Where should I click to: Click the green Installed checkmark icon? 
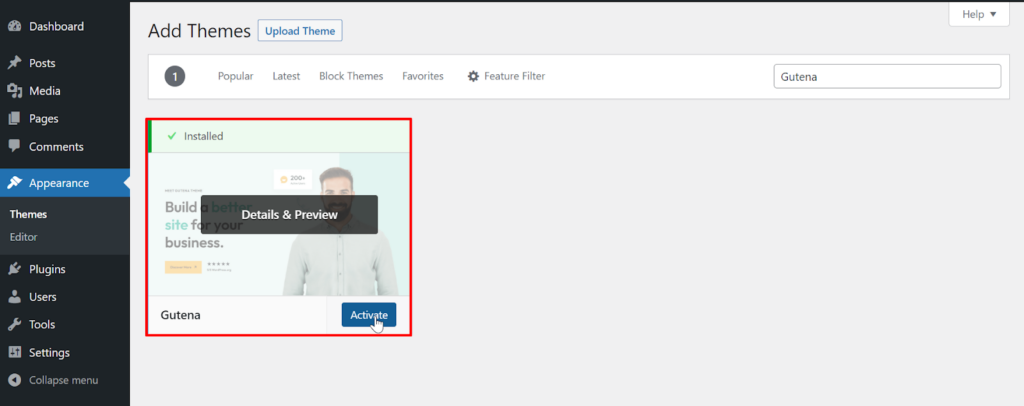172,136
